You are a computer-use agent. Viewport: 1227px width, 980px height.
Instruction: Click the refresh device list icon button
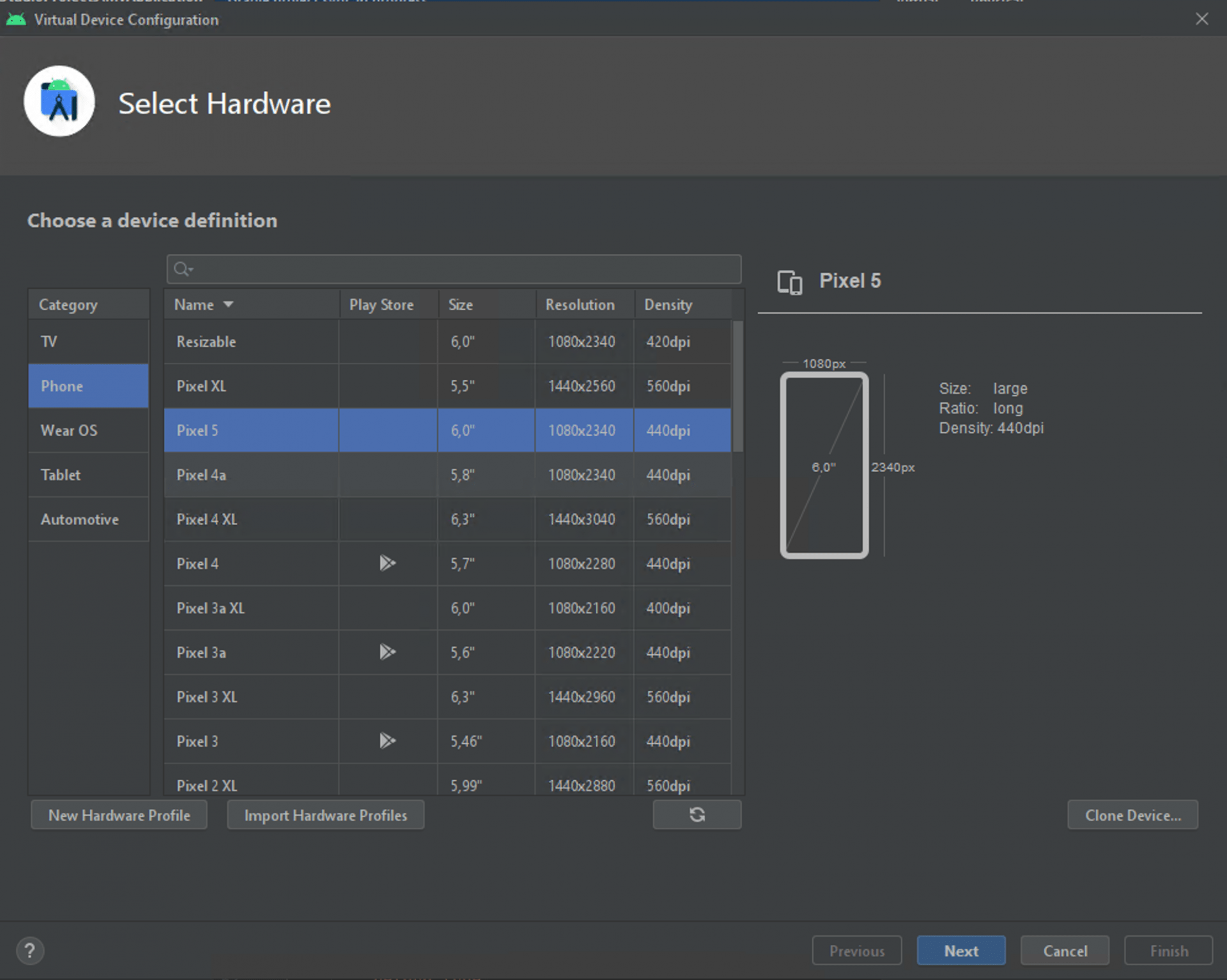697,815
